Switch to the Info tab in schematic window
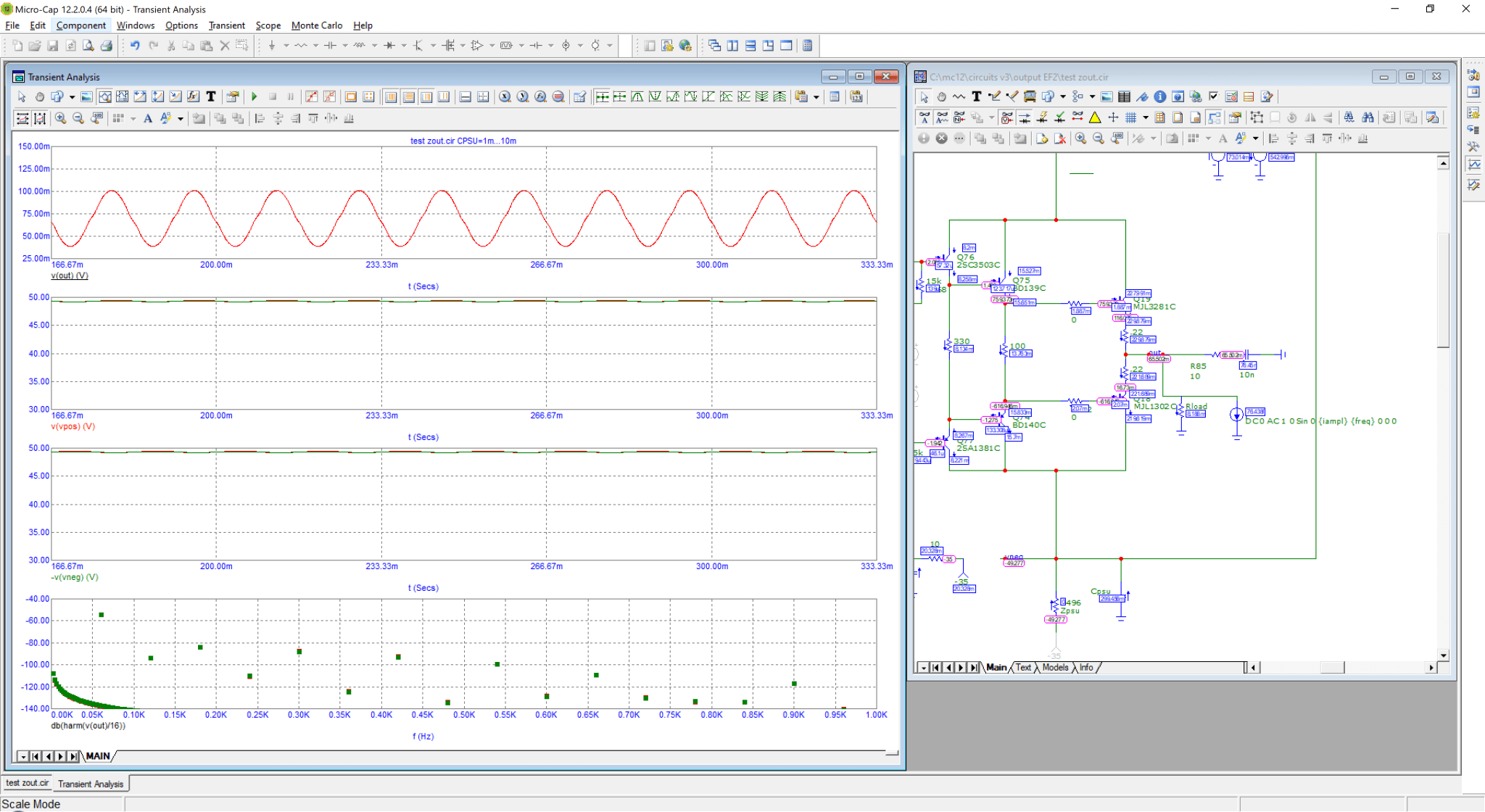1485x812 pixels. point(1086,668)
